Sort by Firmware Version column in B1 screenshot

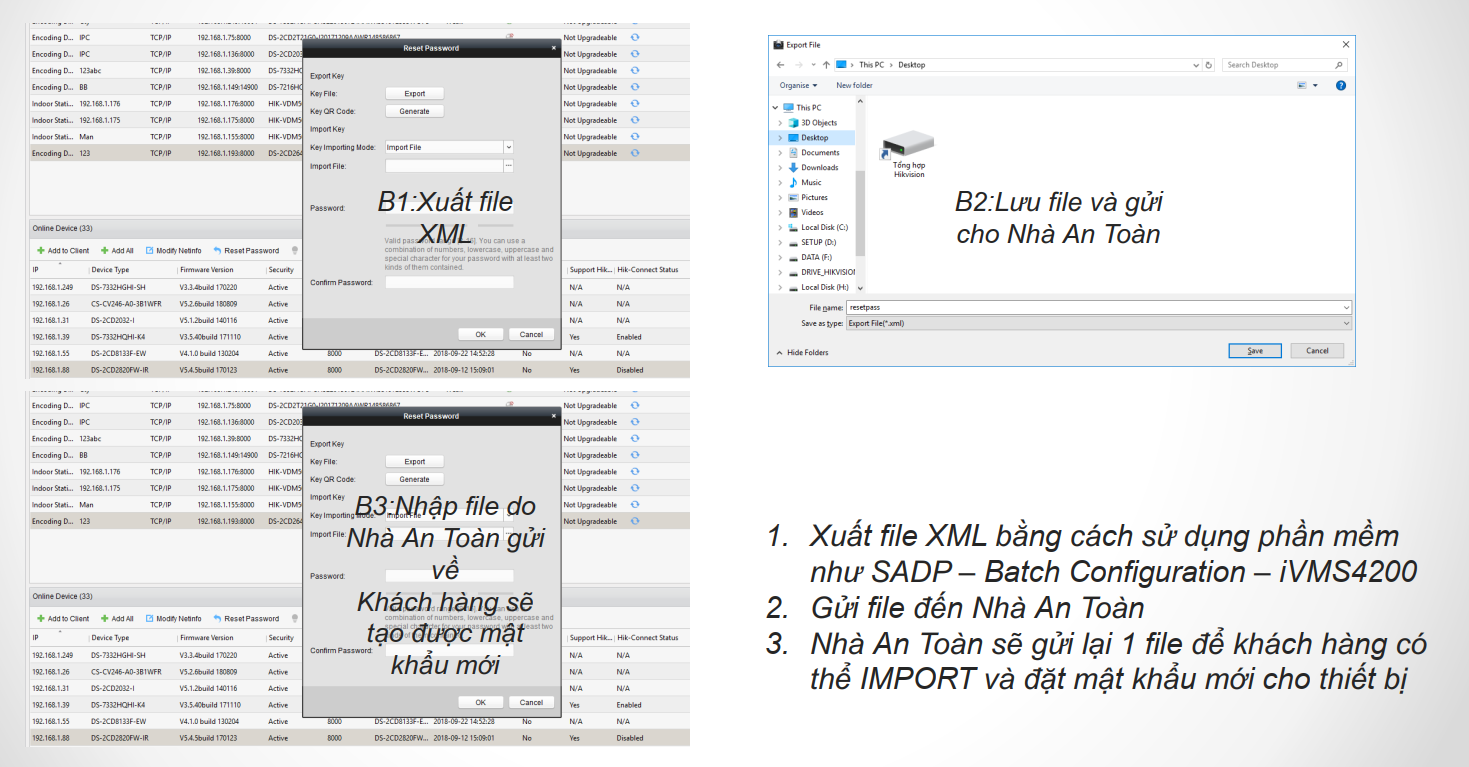point(205,270)
